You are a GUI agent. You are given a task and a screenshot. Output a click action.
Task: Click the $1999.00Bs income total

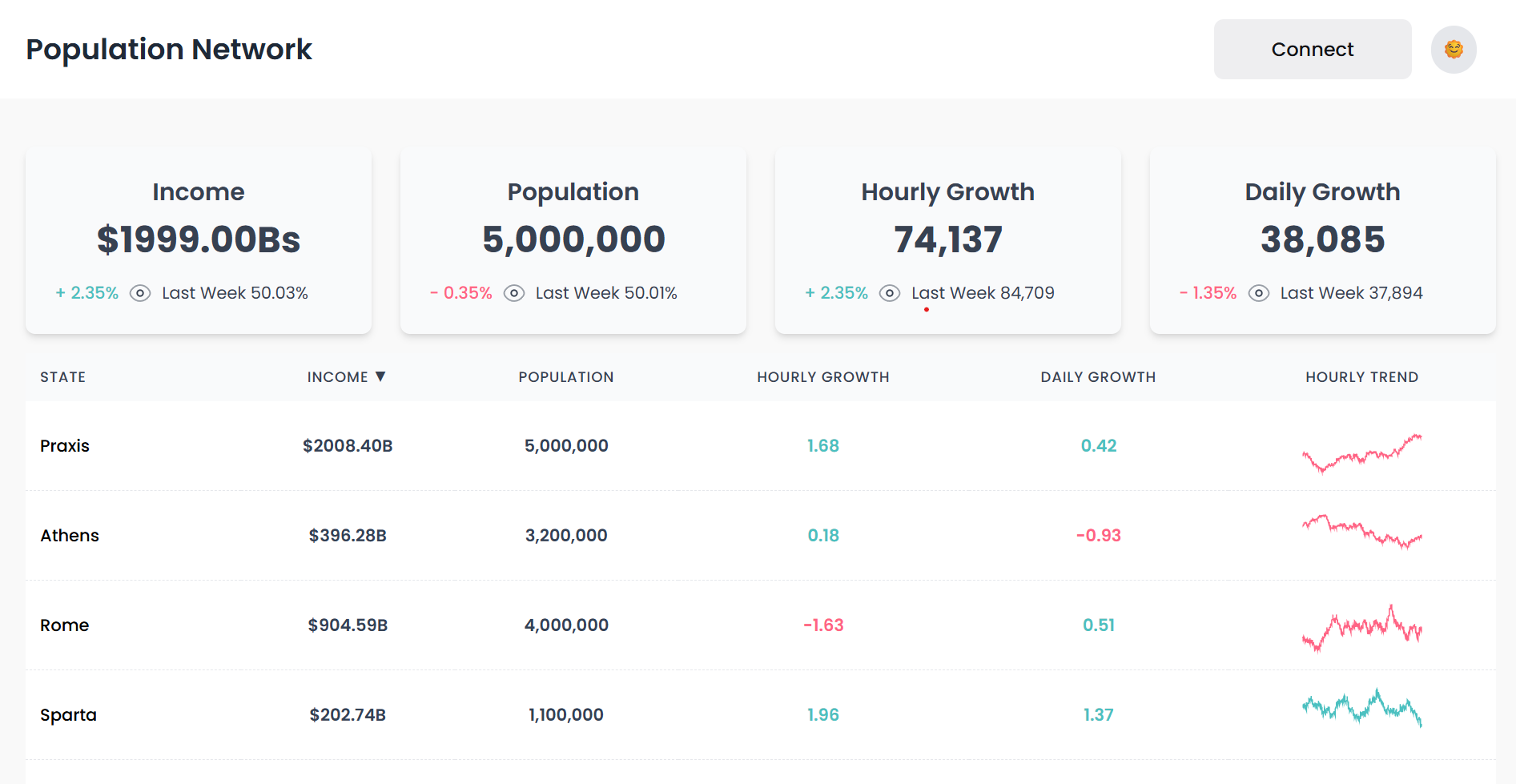(x=199, y=239)
